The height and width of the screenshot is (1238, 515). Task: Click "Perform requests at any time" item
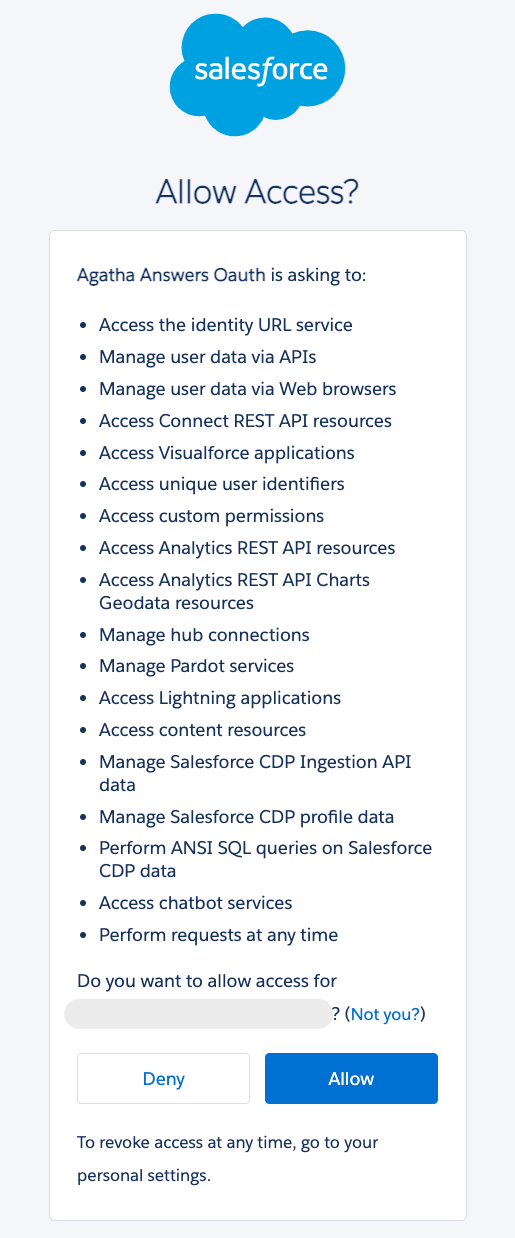point(218,935)
